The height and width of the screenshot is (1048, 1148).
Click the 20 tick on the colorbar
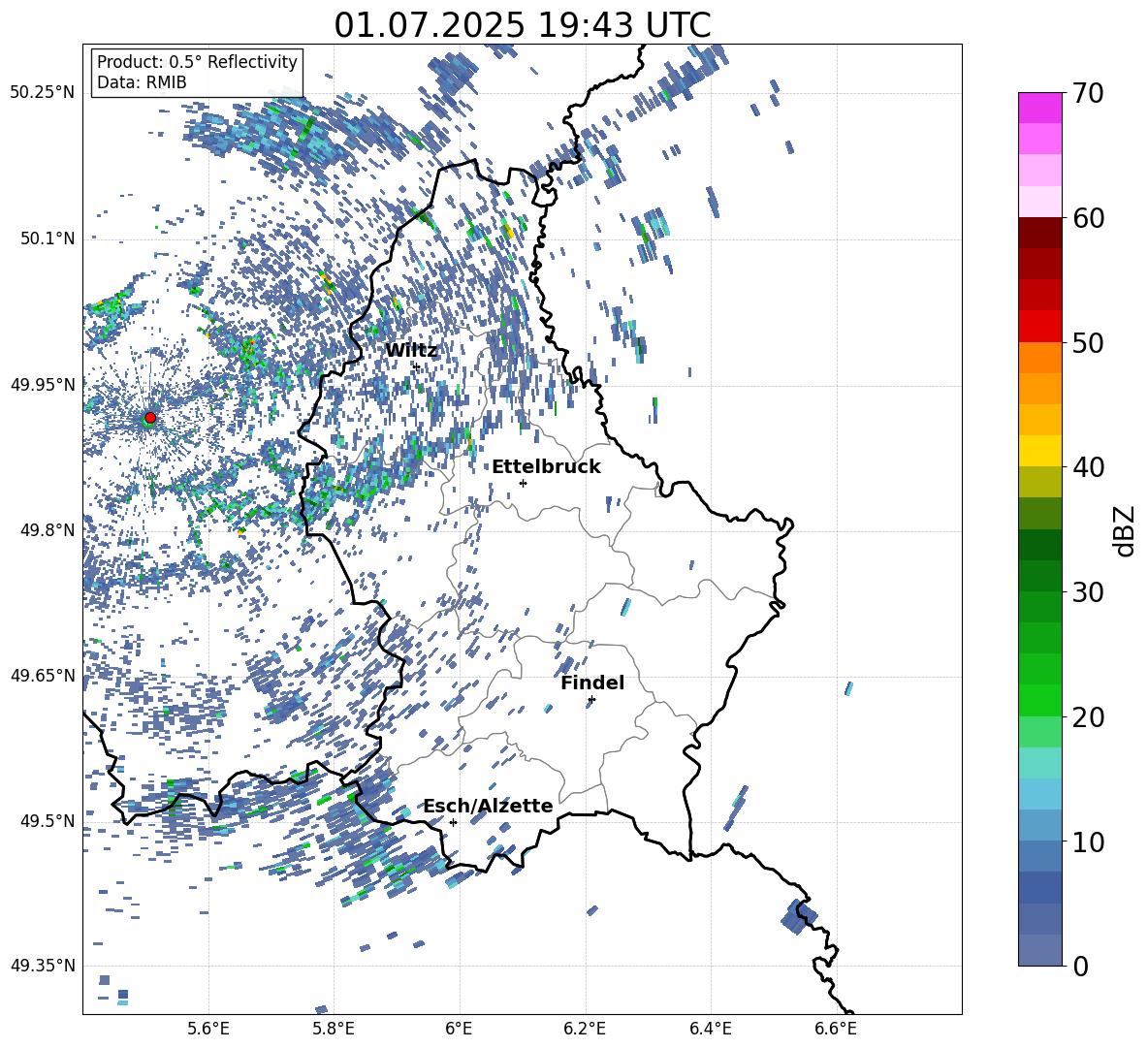[1088, 717]
